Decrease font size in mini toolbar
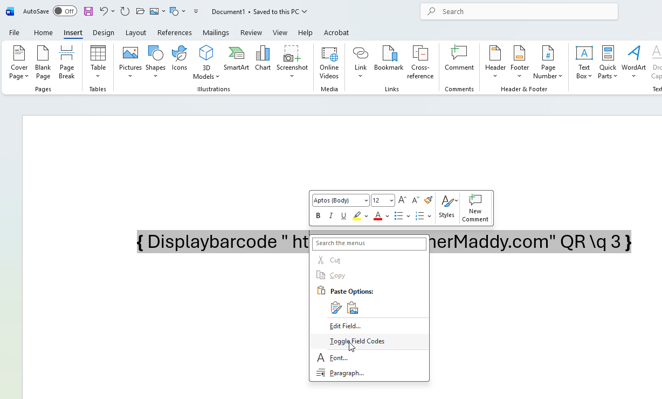 (x=415, y=200)
